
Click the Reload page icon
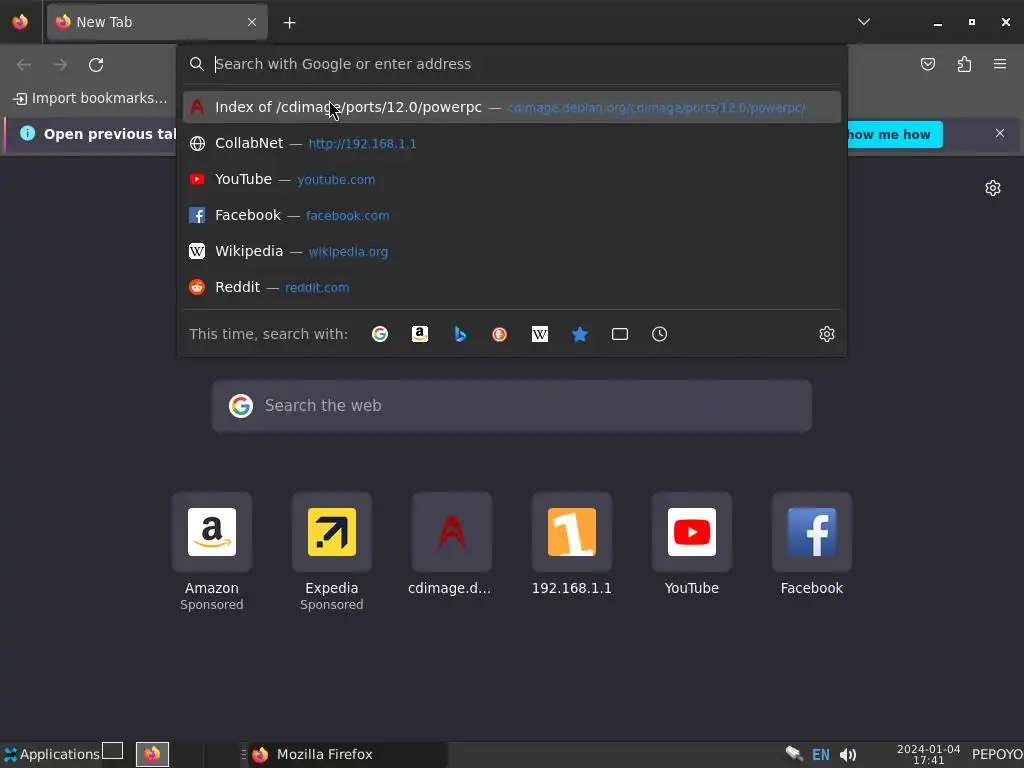[x=96, y=65]
